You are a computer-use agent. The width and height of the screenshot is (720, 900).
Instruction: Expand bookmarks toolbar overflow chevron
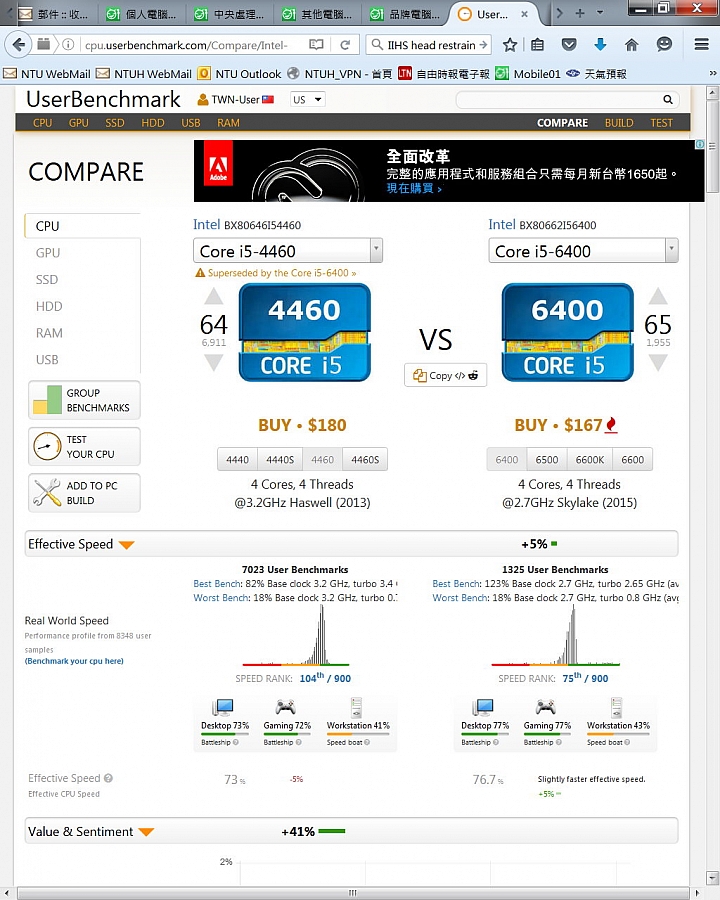713,73
